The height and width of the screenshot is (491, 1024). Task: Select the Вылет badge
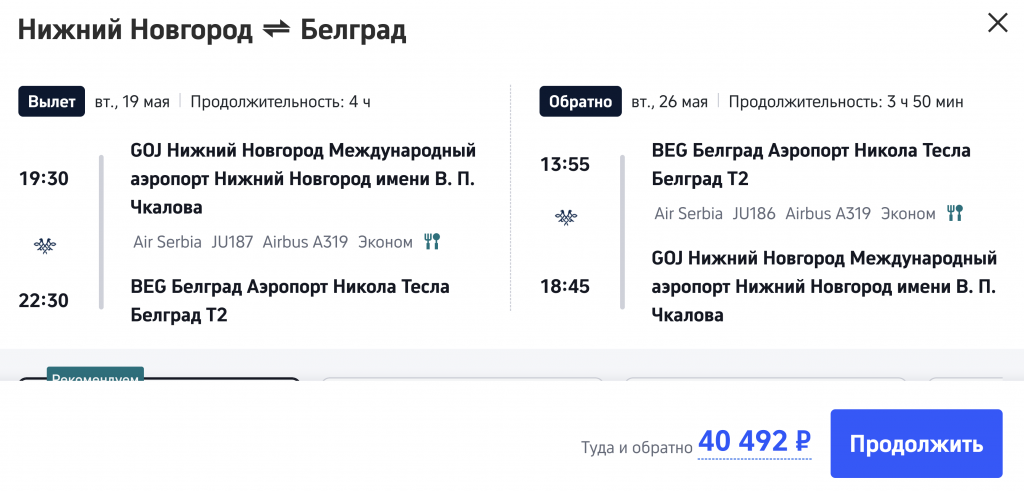tap(51, 101)
